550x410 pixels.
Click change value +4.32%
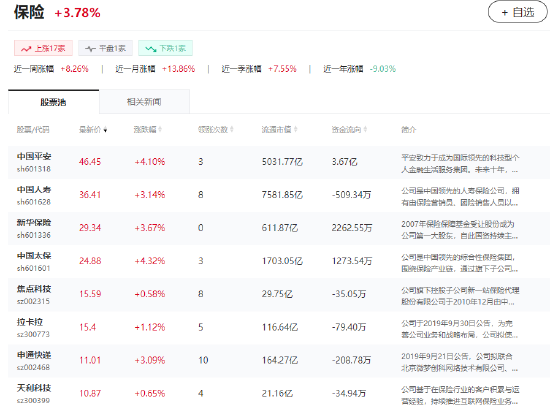tap(150, 261)
